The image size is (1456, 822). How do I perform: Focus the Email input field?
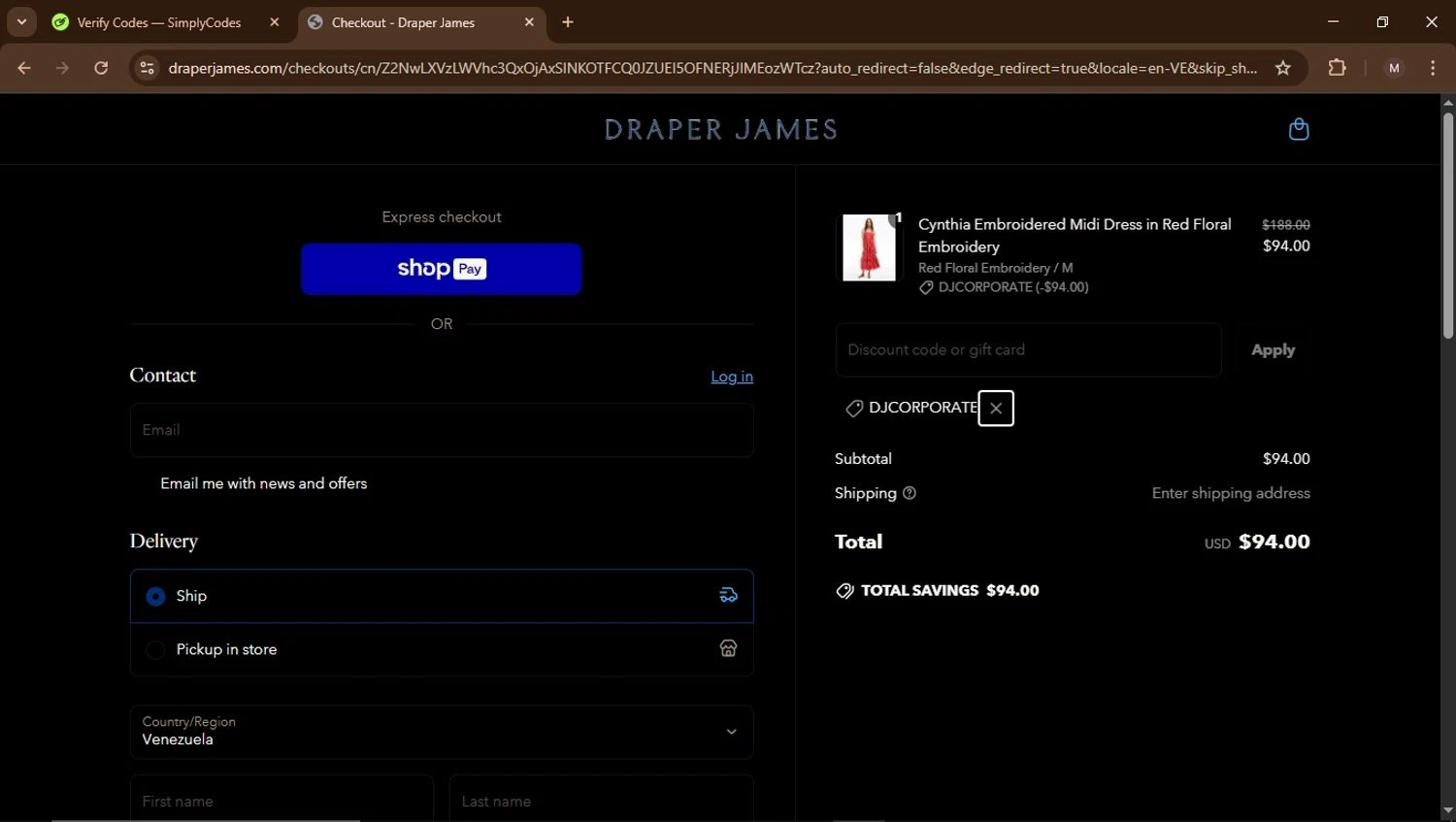pyautogui.click(x=442, y=430)
